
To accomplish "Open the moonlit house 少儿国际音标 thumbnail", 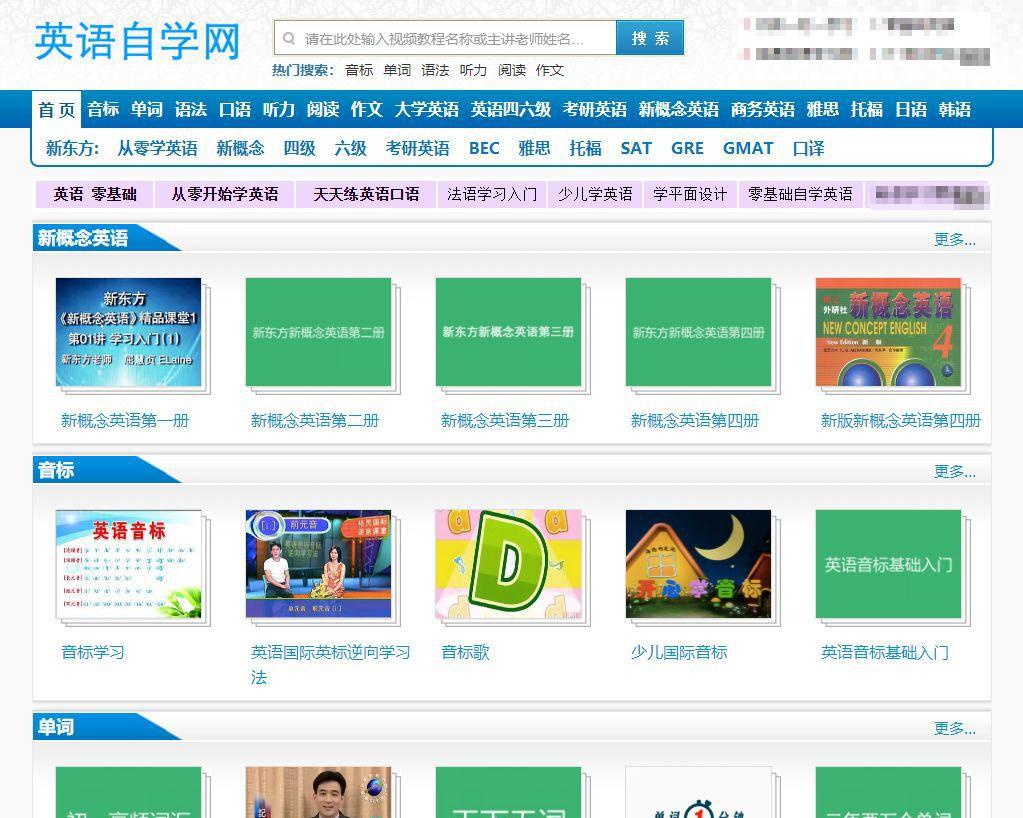I will tap(698, 564).
